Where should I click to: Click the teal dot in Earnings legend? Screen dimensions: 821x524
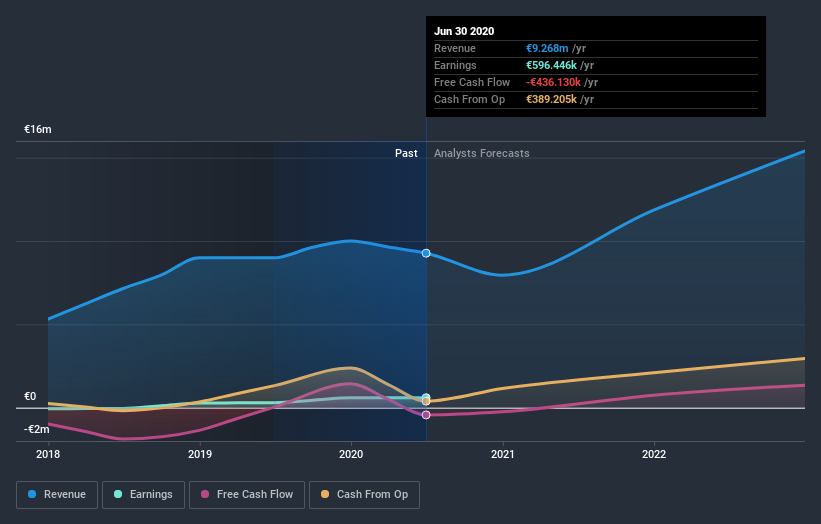click(x=118, y=494)
